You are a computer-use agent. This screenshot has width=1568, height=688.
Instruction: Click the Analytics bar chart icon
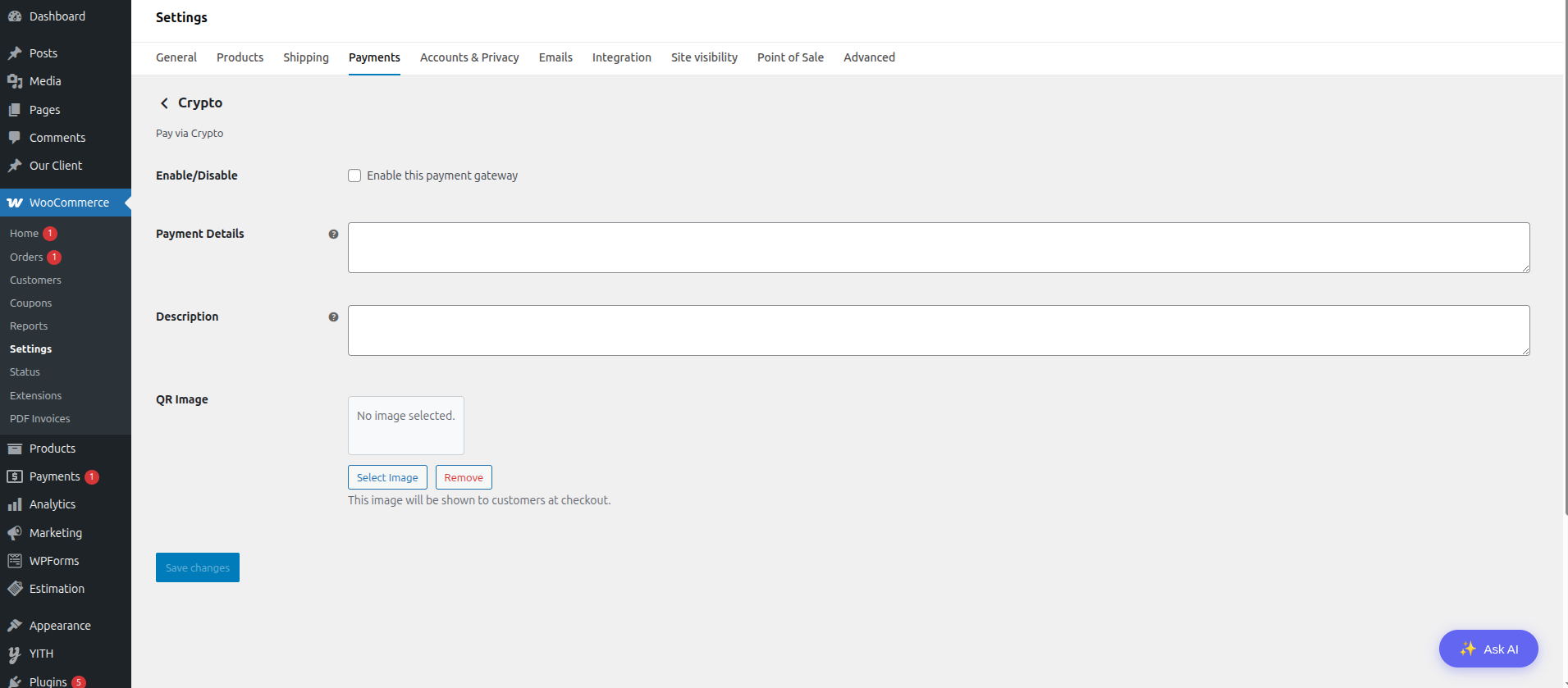coord(15,504)
